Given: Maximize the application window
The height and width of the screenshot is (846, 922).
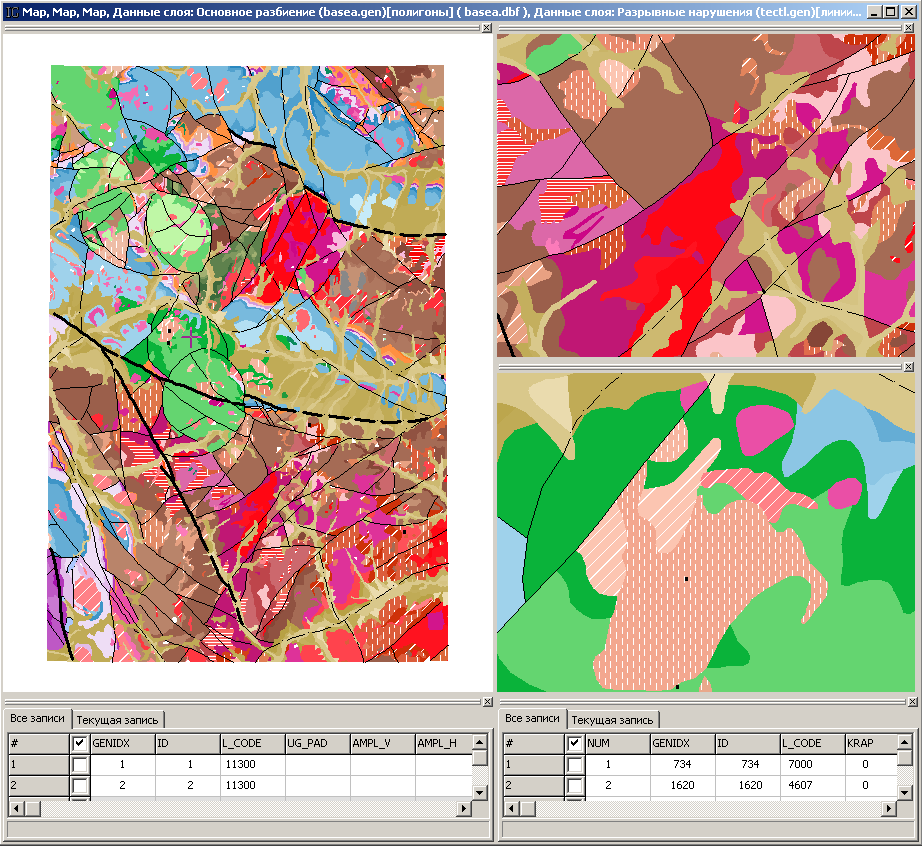Looking at the screenshot, I should 891,12.
